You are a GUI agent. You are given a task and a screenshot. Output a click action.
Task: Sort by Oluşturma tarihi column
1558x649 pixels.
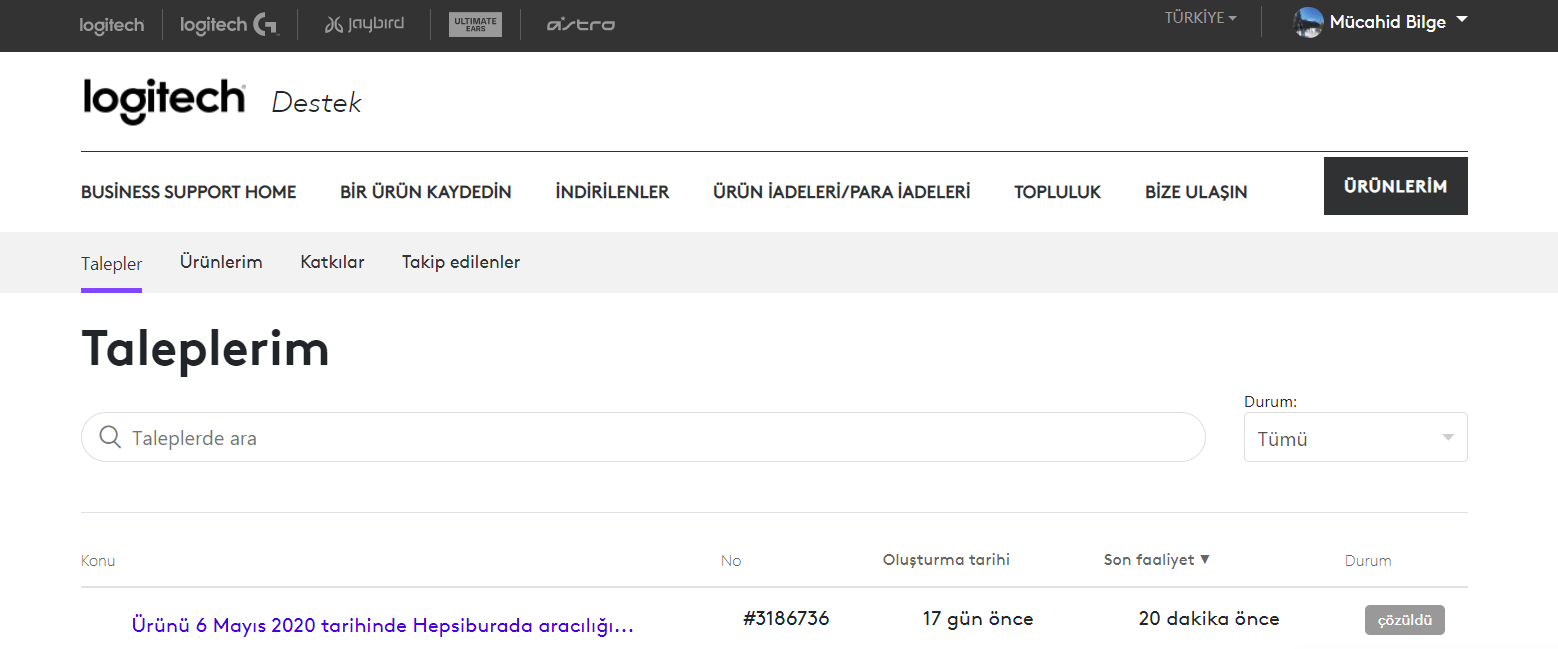(946, 560)
